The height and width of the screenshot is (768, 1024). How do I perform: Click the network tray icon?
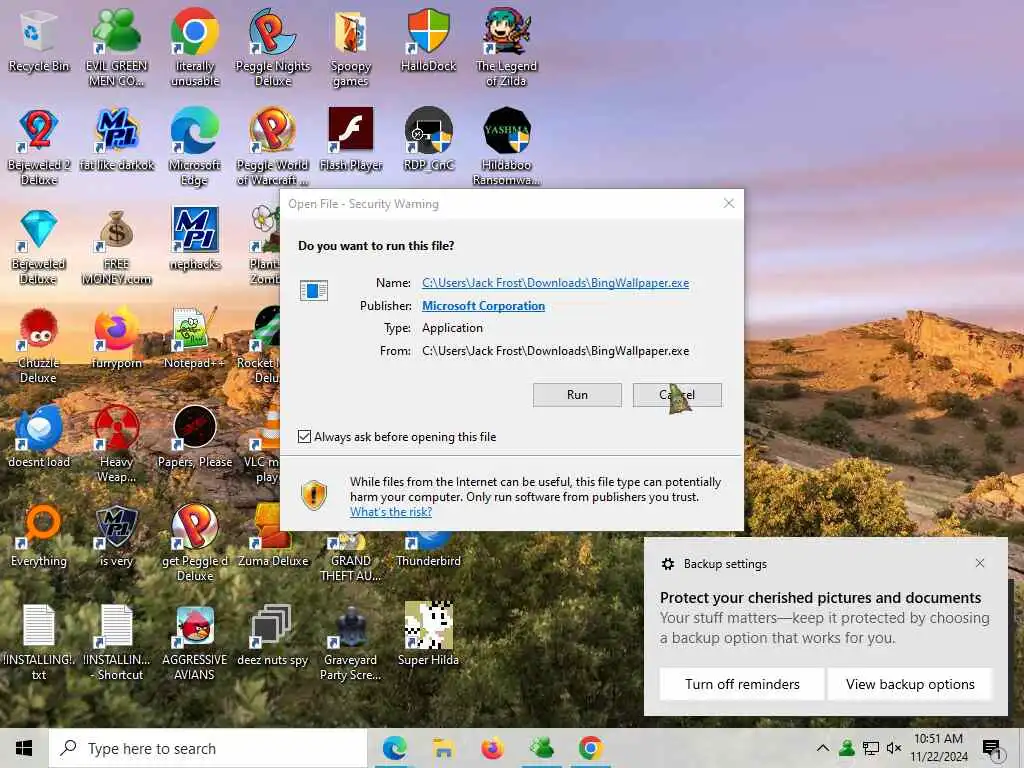[x=871, y=748]
